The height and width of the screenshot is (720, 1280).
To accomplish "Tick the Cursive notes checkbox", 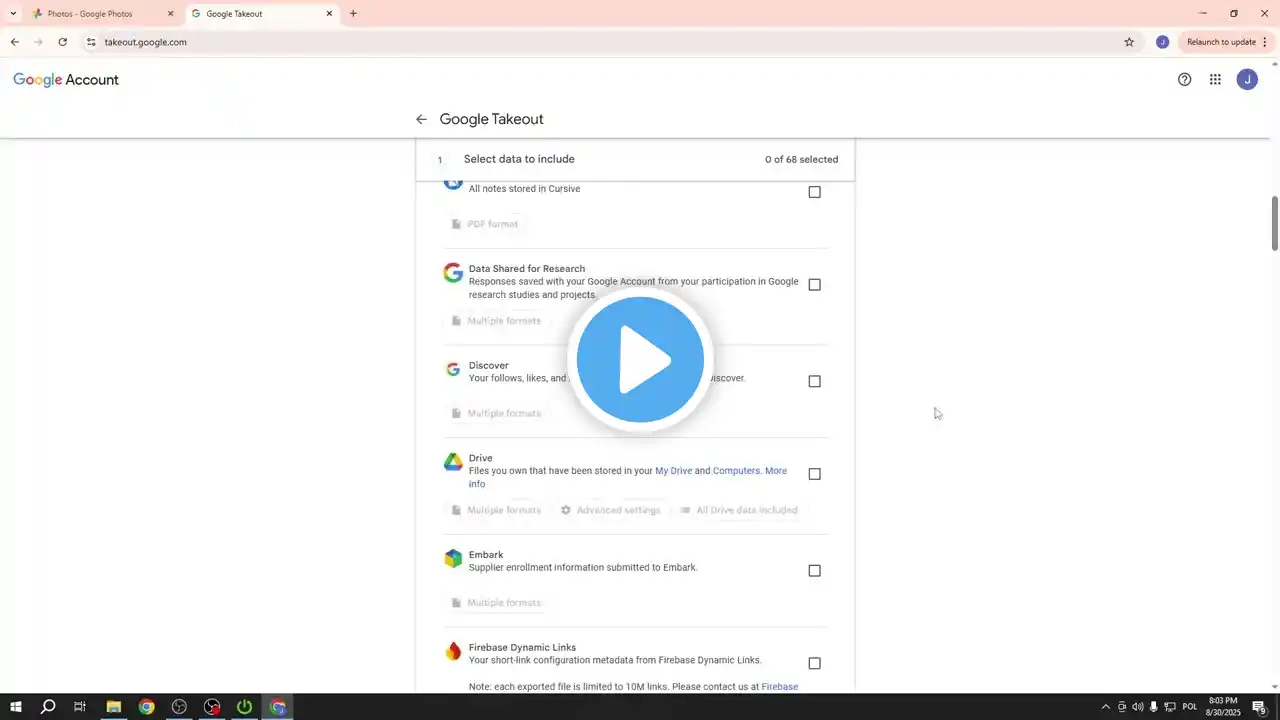I will click(814, 192).
